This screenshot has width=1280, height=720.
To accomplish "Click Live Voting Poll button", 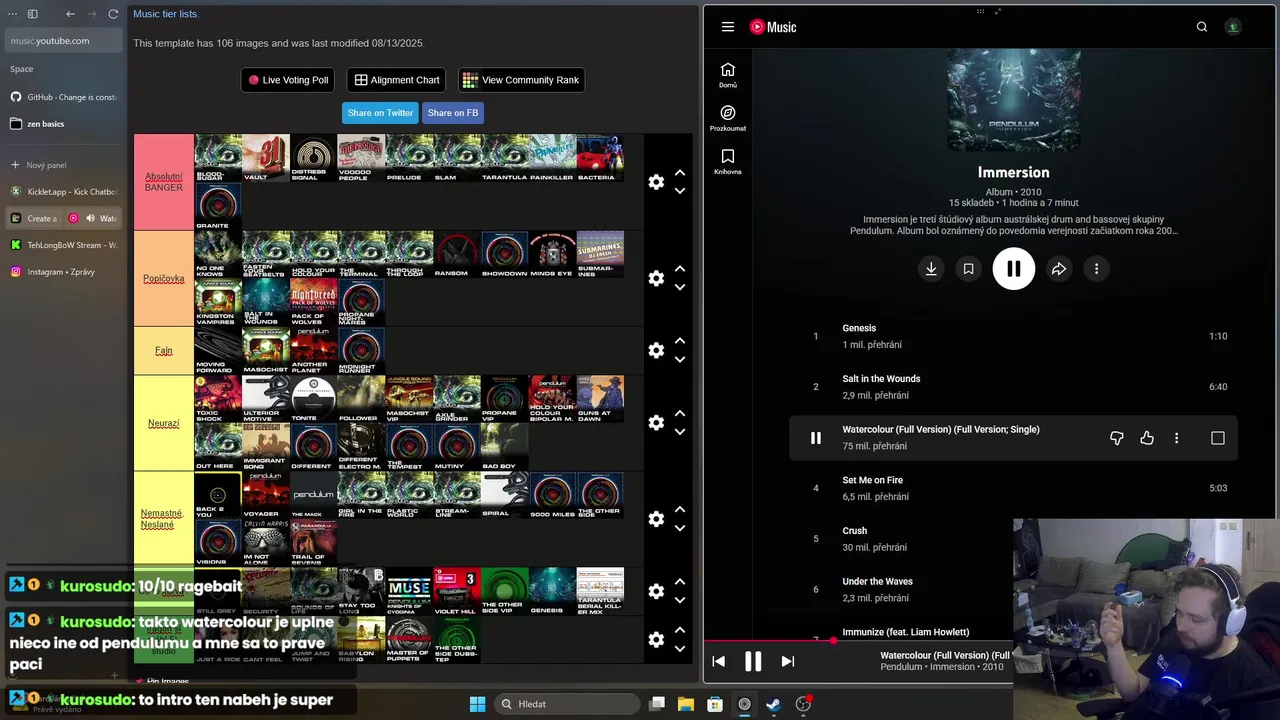I will click(x=288, y=80).
